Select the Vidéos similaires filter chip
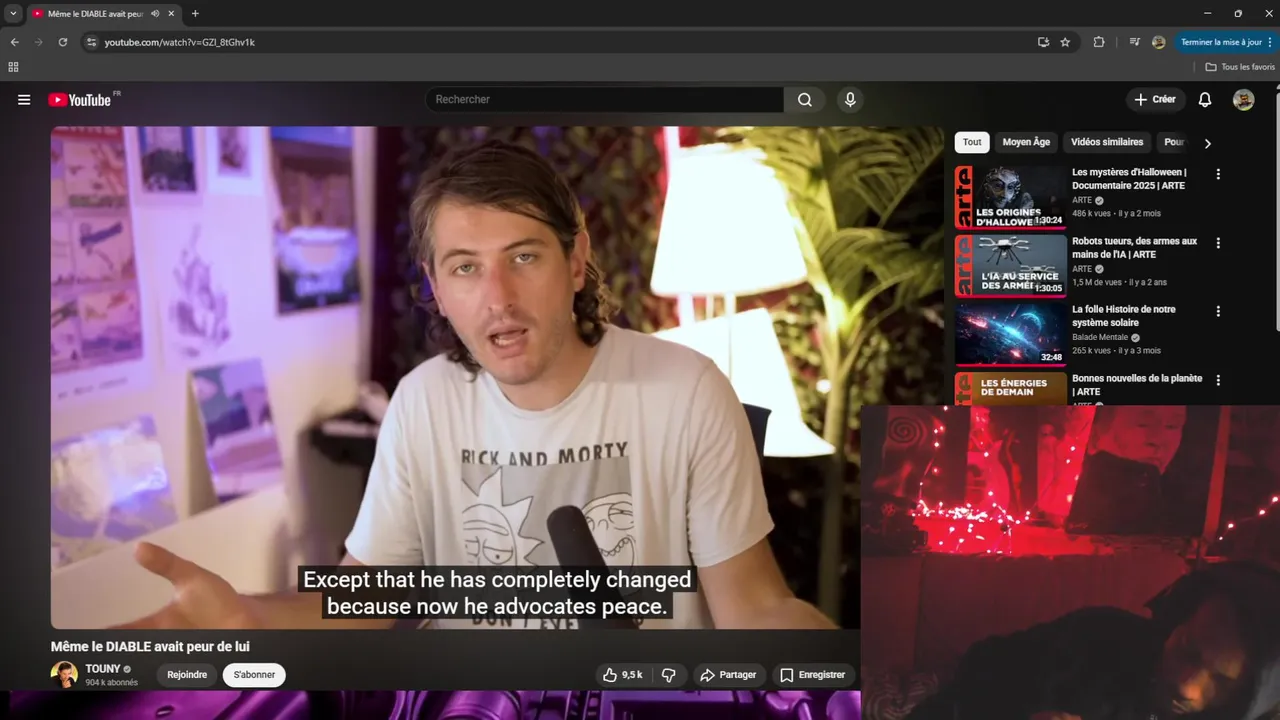The width and height of the screenshot is (1280, 720). tap(1107, 142)
